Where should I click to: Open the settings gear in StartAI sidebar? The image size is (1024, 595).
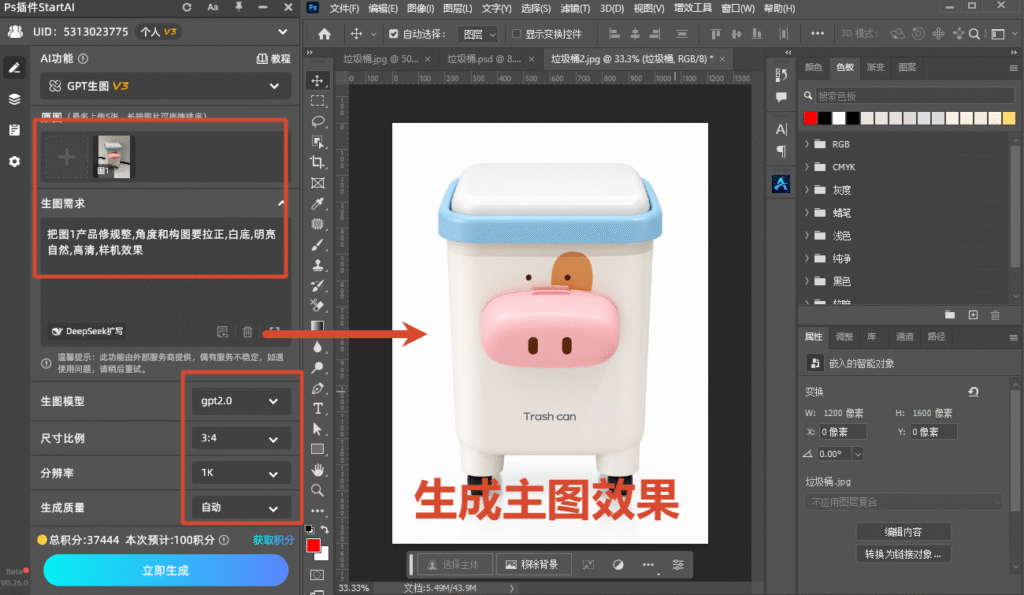coord(14,161)
